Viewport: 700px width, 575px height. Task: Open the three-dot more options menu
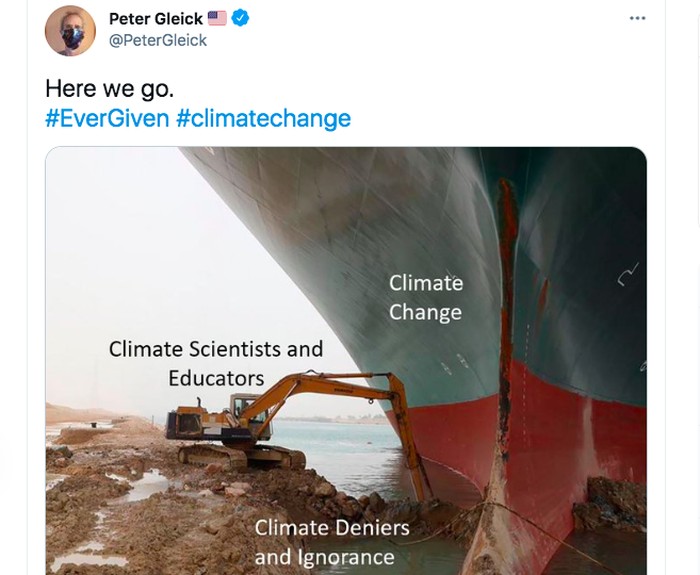coord(637,19)
